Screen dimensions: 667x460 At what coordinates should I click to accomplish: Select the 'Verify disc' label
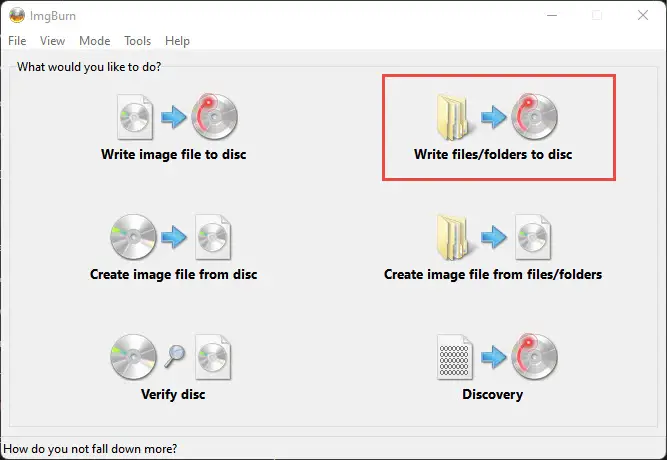tap(173, 394)
